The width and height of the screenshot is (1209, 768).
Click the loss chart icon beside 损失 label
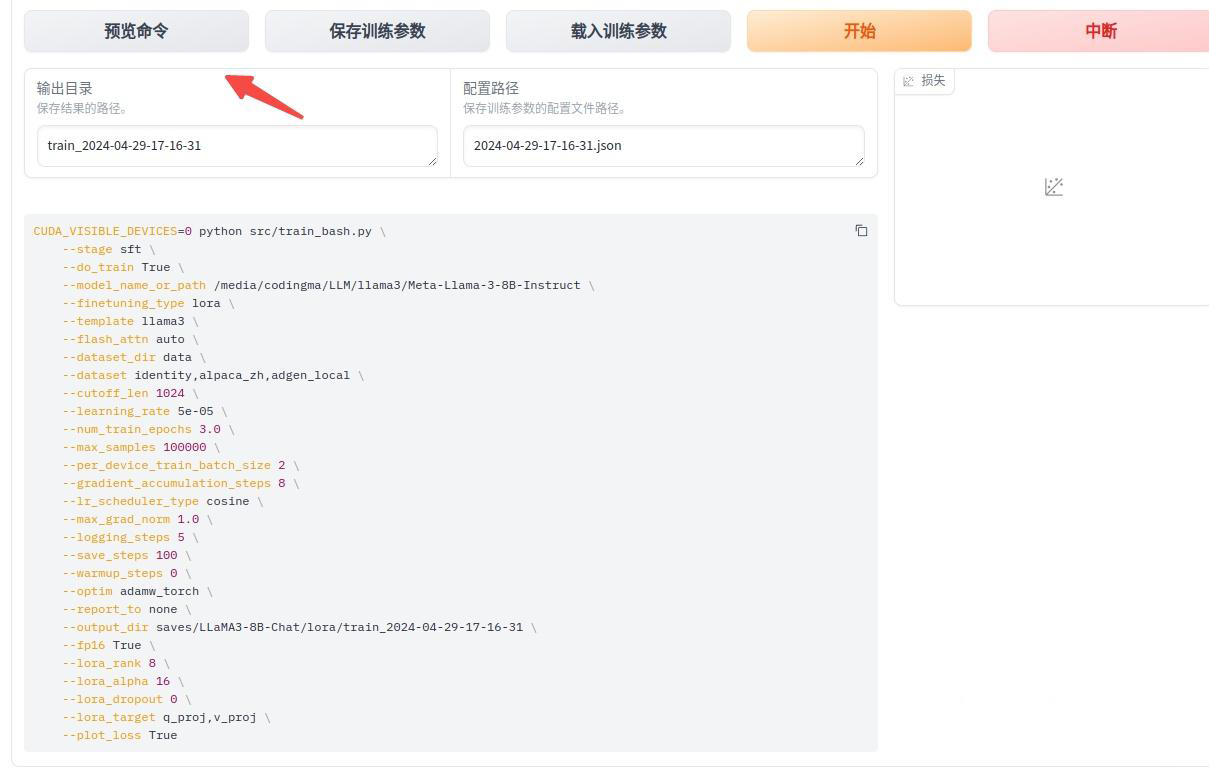coord(908,81)
